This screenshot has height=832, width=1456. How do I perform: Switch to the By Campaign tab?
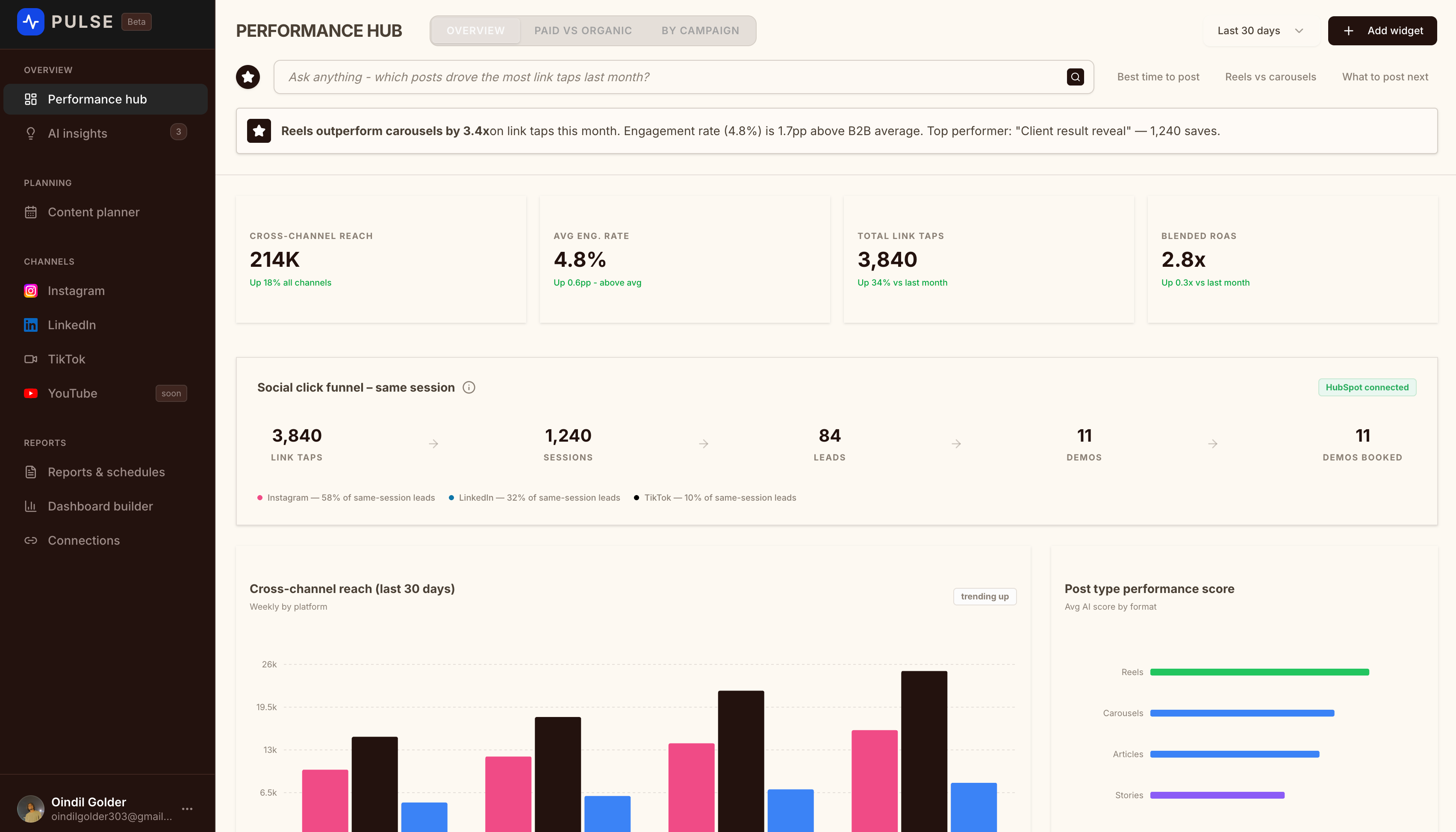pos(700,31)
